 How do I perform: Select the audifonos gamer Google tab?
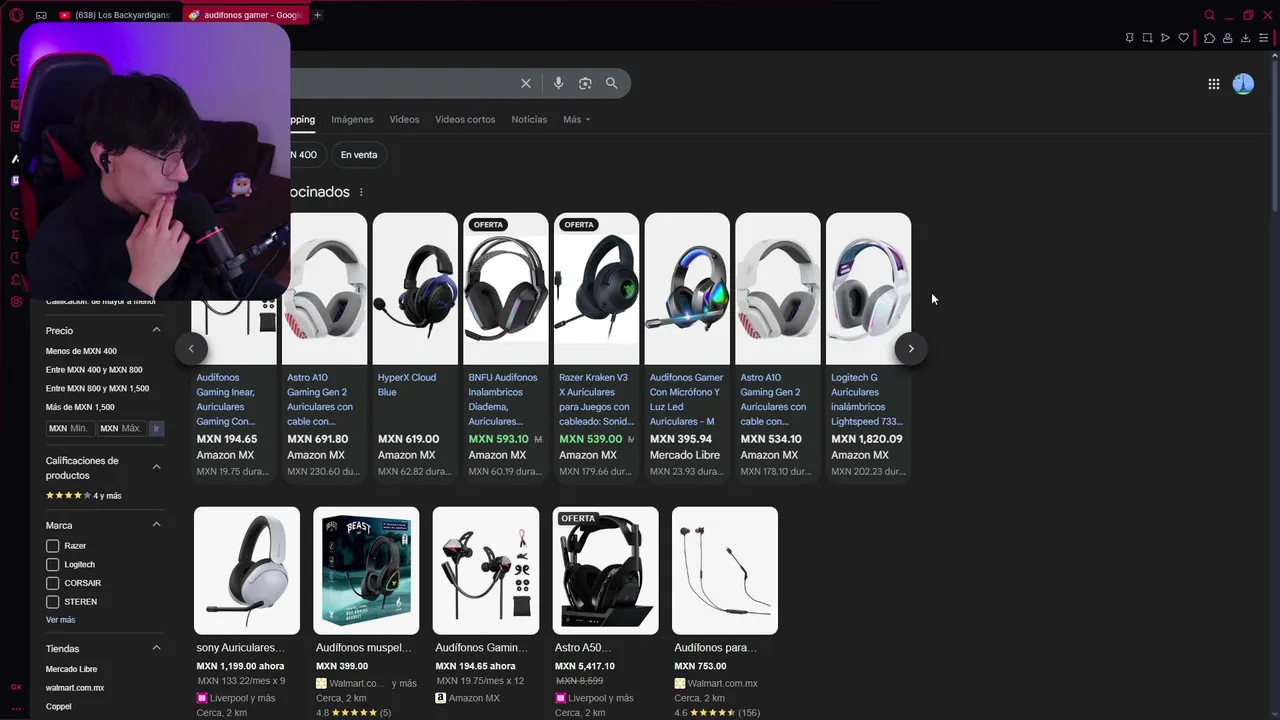click(x=245, y=15)
